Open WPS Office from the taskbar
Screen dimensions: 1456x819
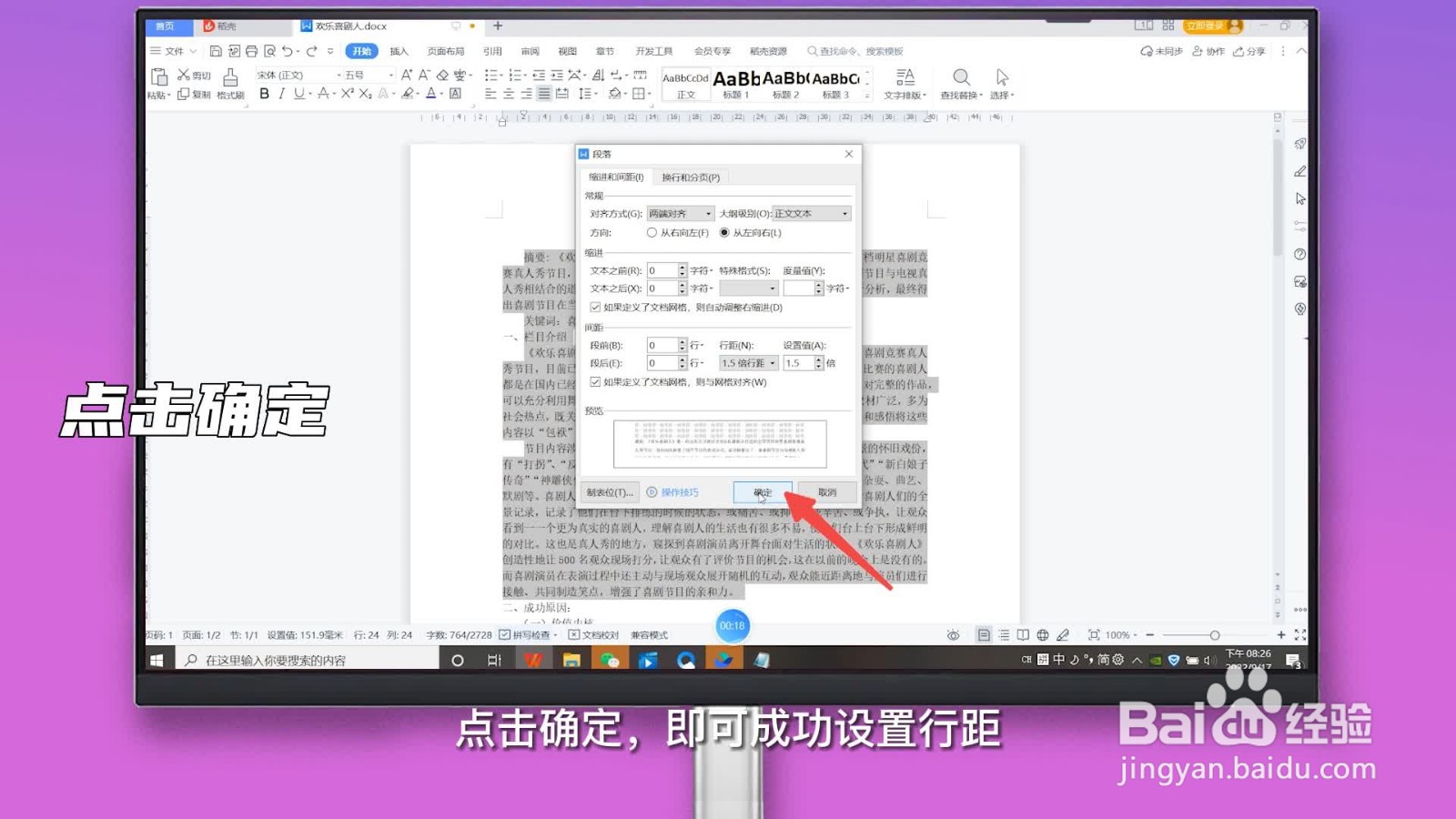pos(533,659)
